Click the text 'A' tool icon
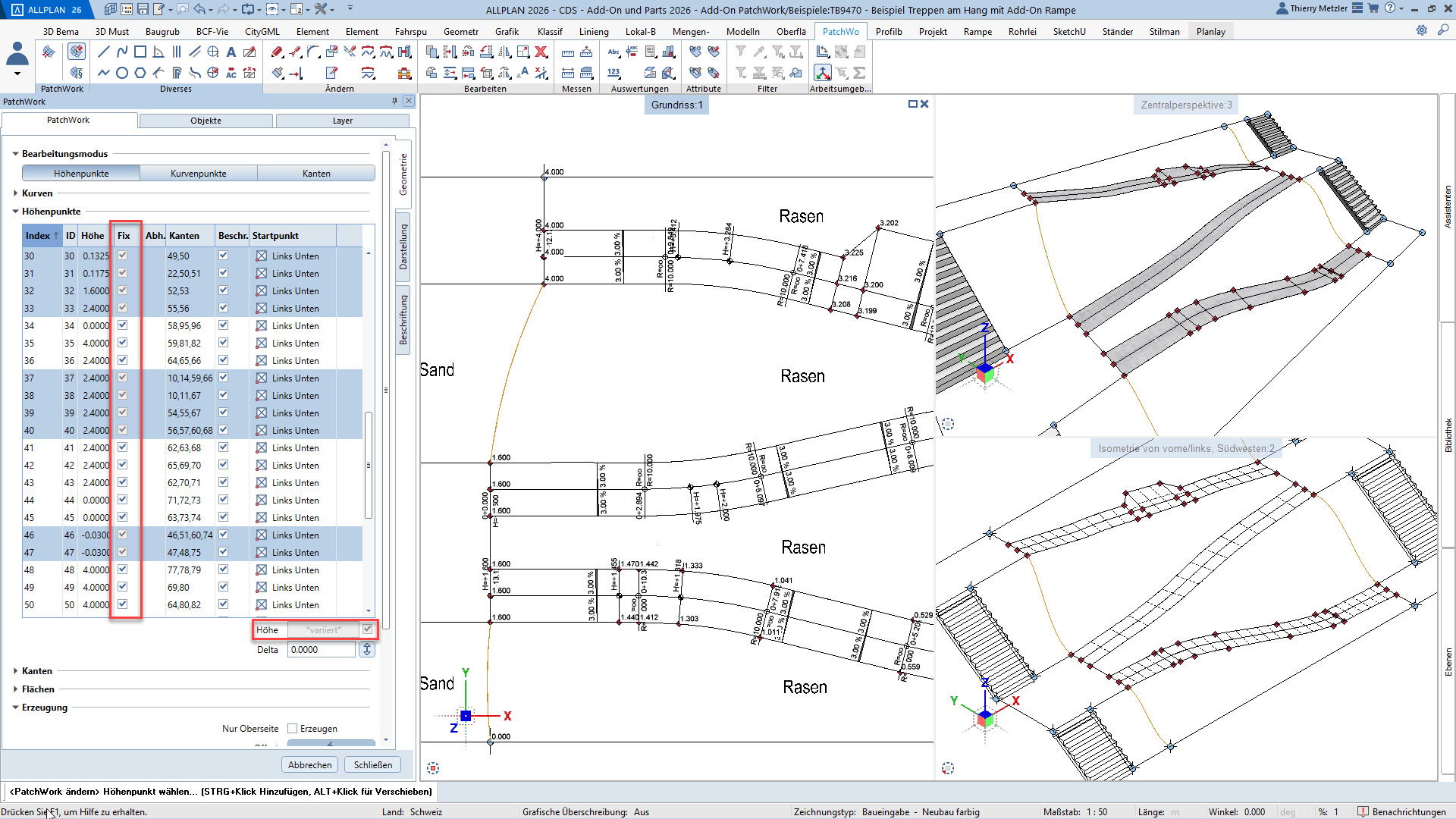 (x=231, y=52)
